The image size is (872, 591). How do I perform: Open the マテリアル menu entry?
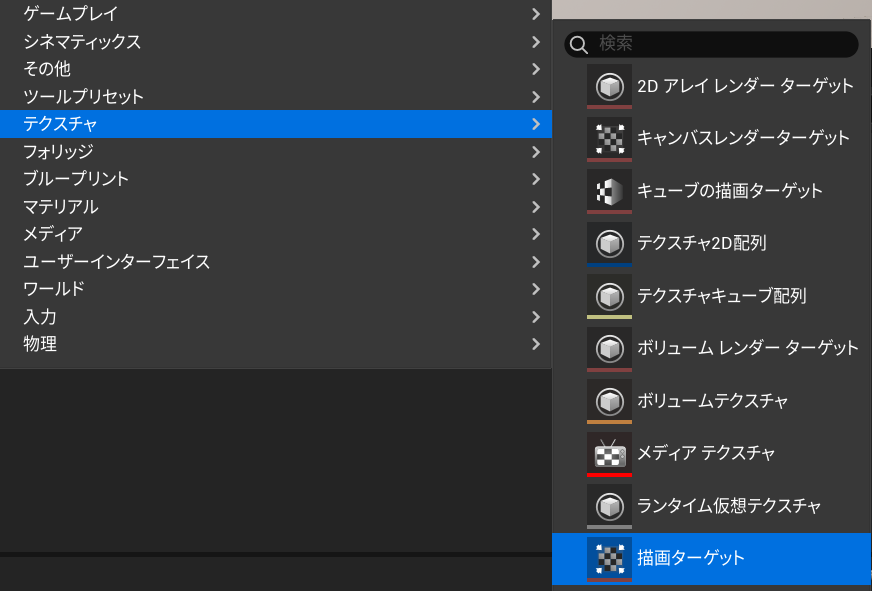pos(276,207)
